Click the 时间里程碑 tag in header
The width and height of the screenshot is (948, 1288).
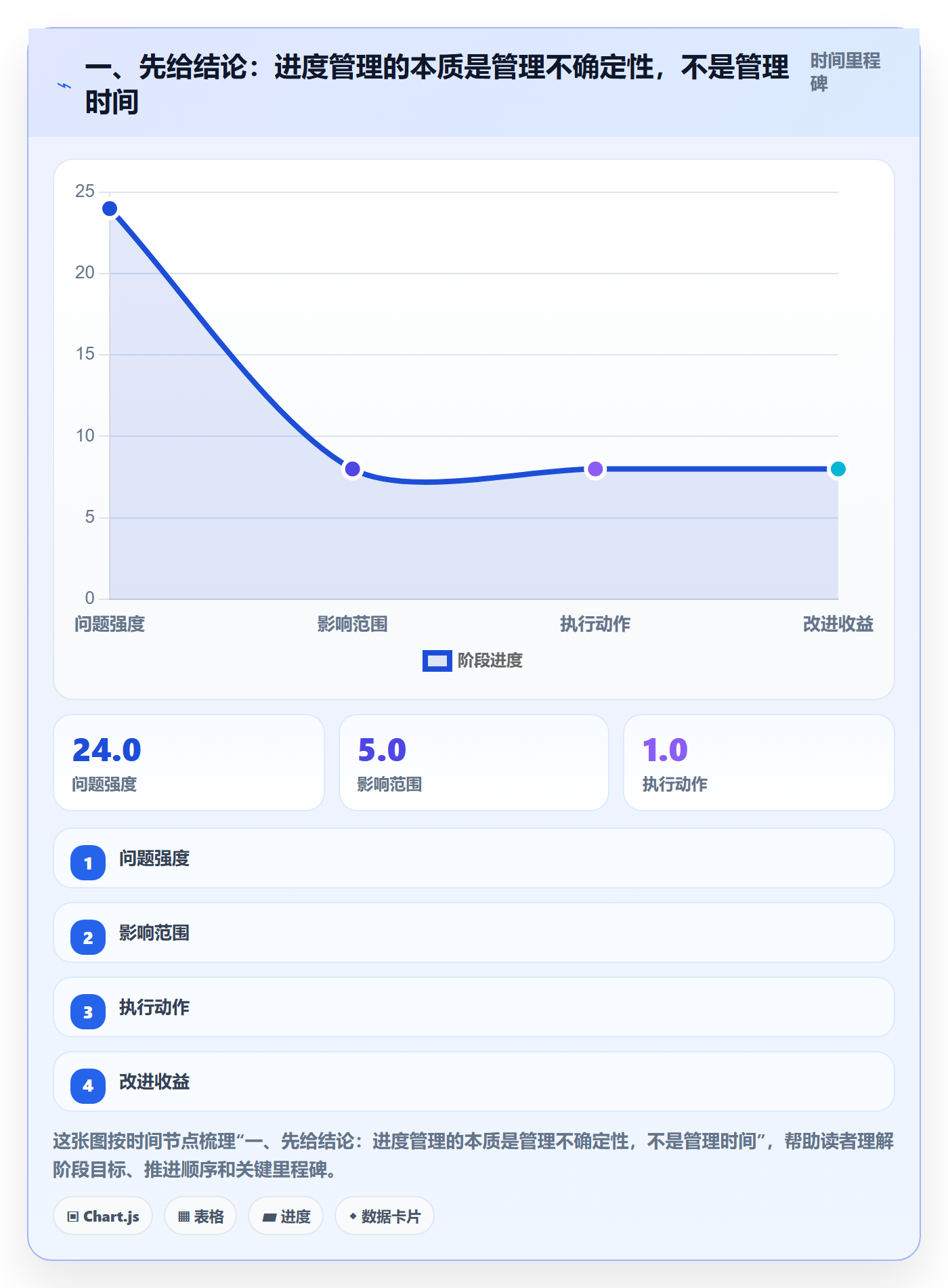(x=845, y=72)
